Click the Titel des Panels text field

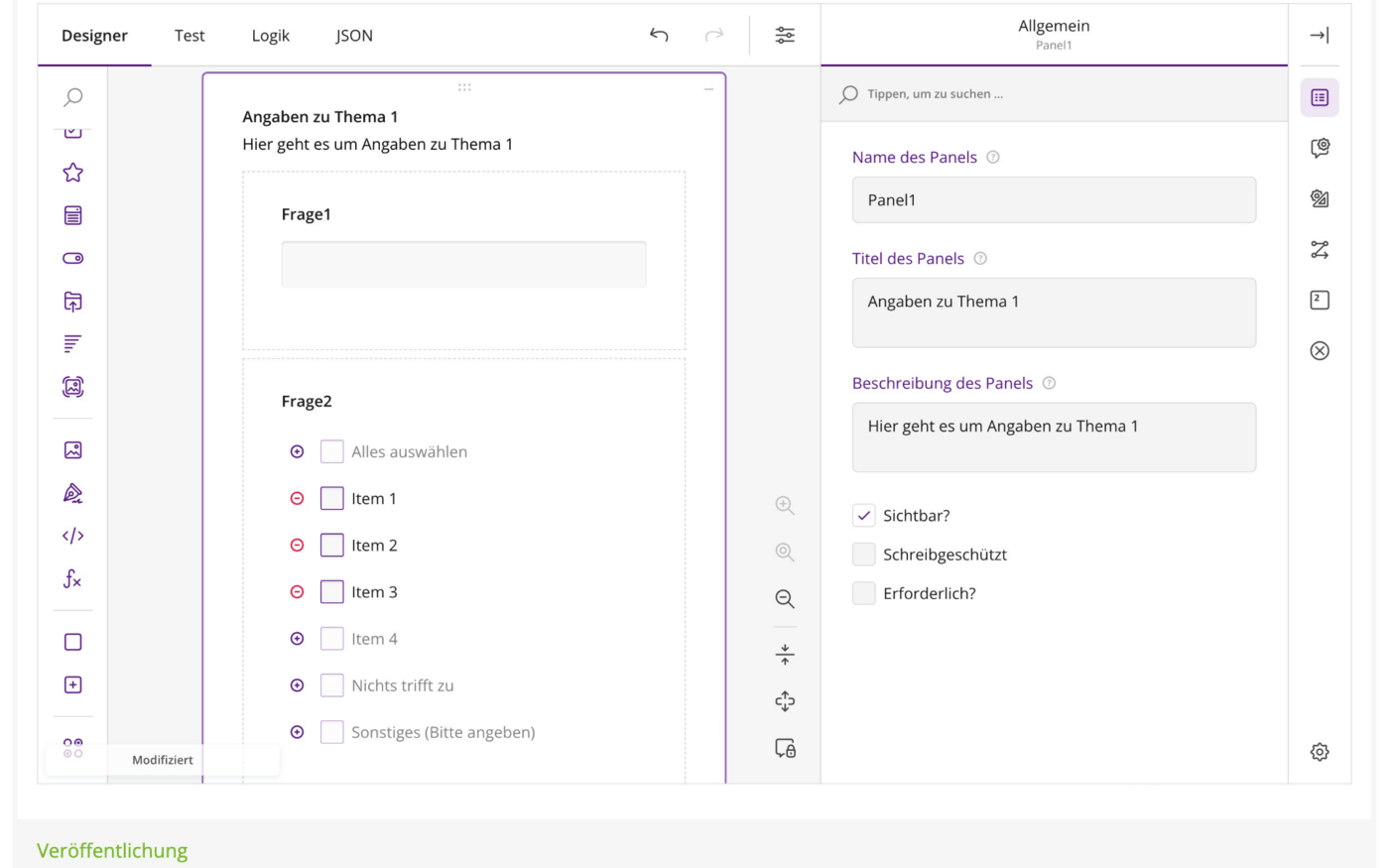tap(1054, 312)
